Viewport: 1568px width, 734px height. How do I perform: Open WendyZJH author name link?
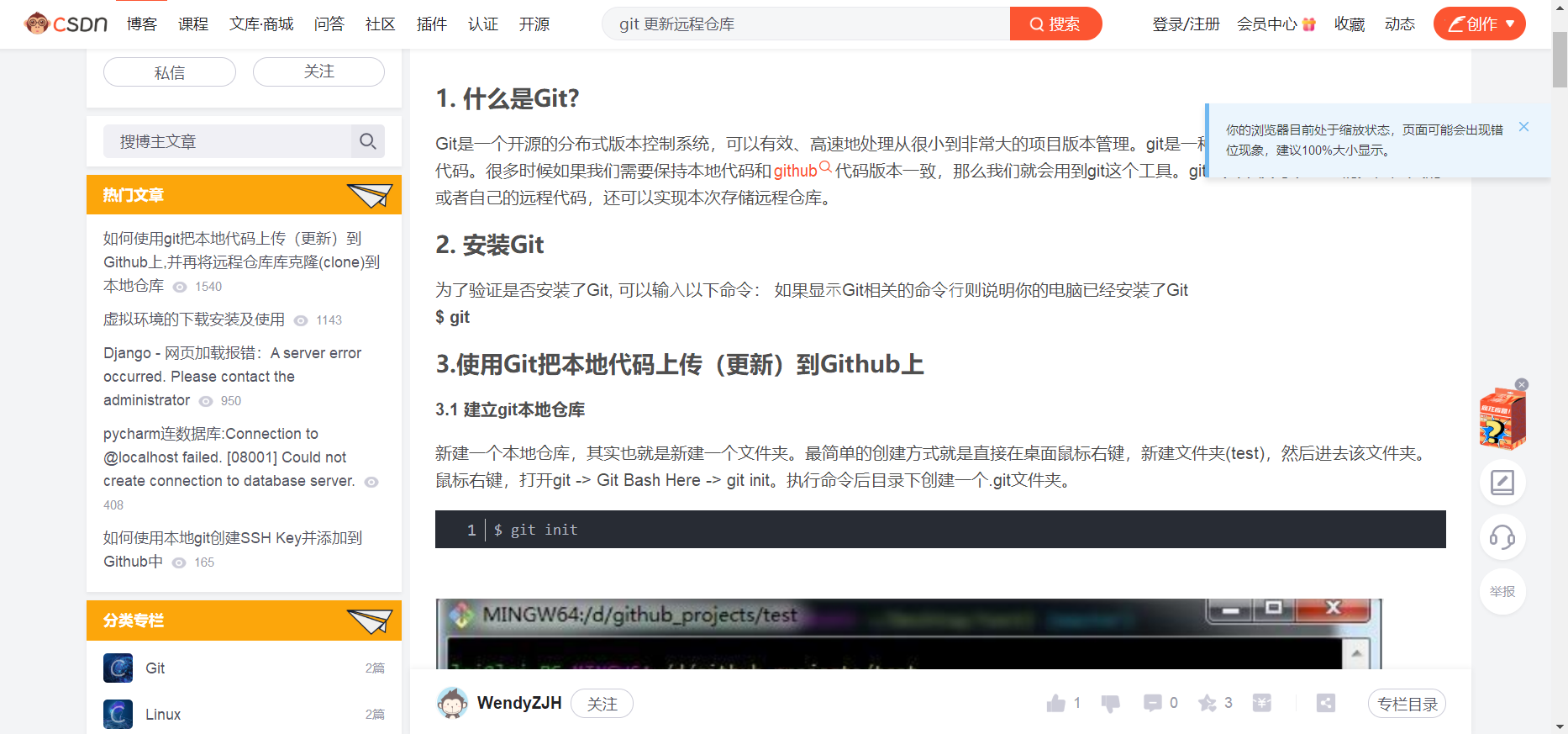(x=519, y=703)
